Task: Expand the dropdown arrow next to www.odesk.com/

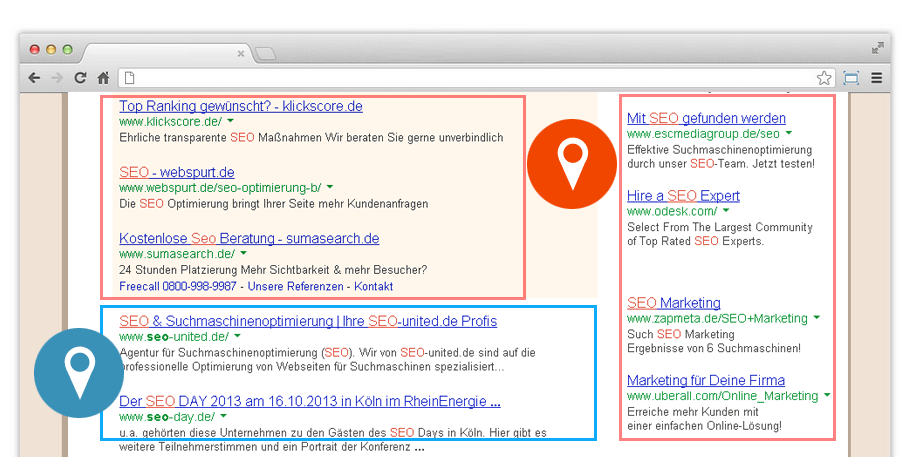Action: coord(726,211)
